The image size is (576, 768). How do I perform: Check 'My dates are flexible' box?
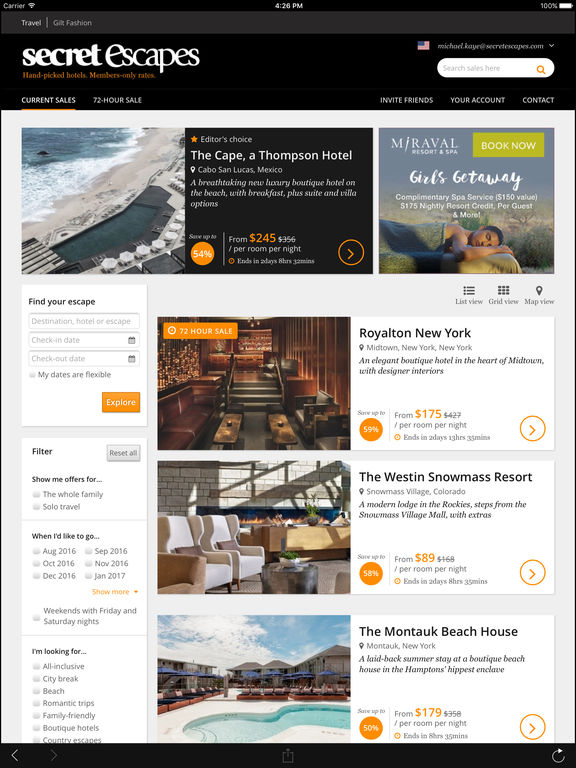pyautogui.click(x=32, y=375)
